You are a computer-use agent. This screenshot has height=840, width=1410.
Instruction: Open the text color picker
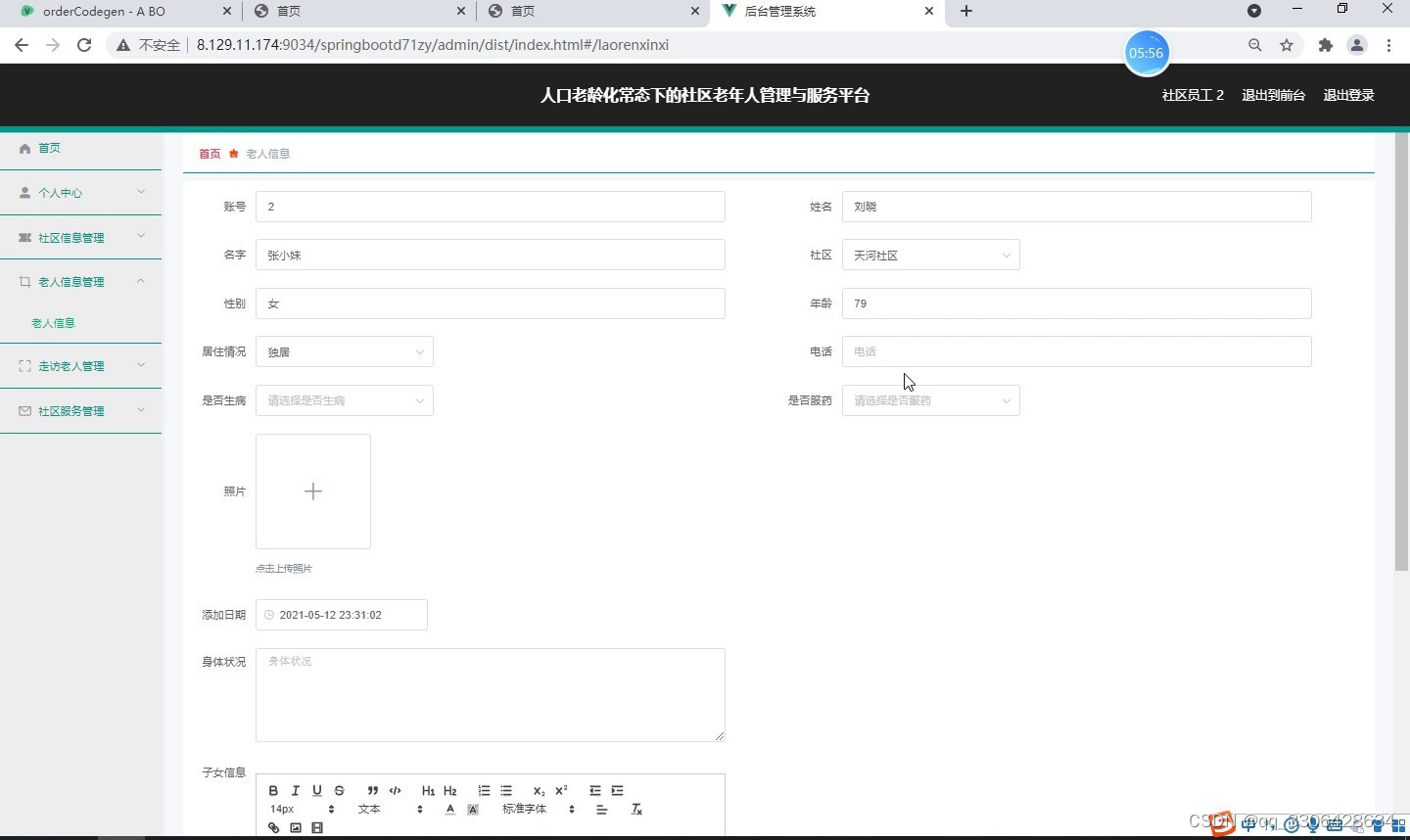point(450,810)
